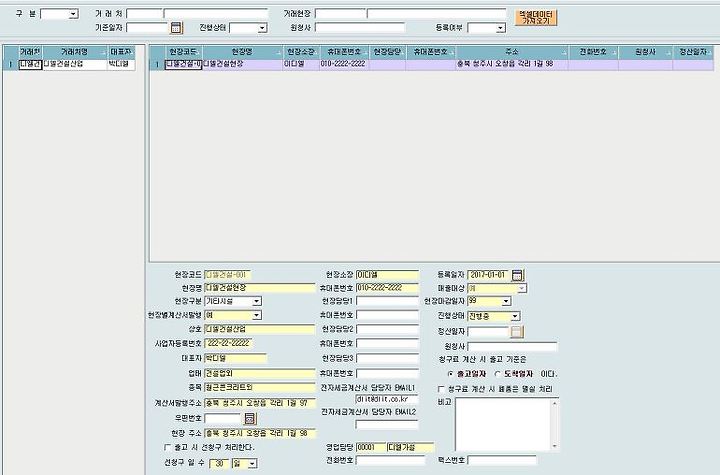Click the 상호 field containing 디엘건설산업
The width and height of the screenshot is (720, 475).
point(260,329)
